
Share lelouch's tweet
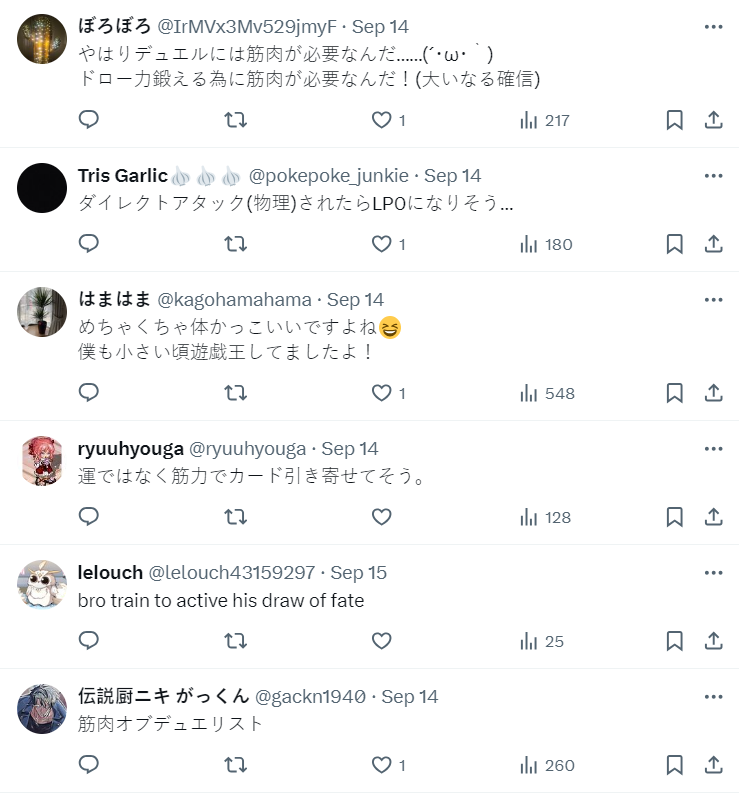click(713, 641)
